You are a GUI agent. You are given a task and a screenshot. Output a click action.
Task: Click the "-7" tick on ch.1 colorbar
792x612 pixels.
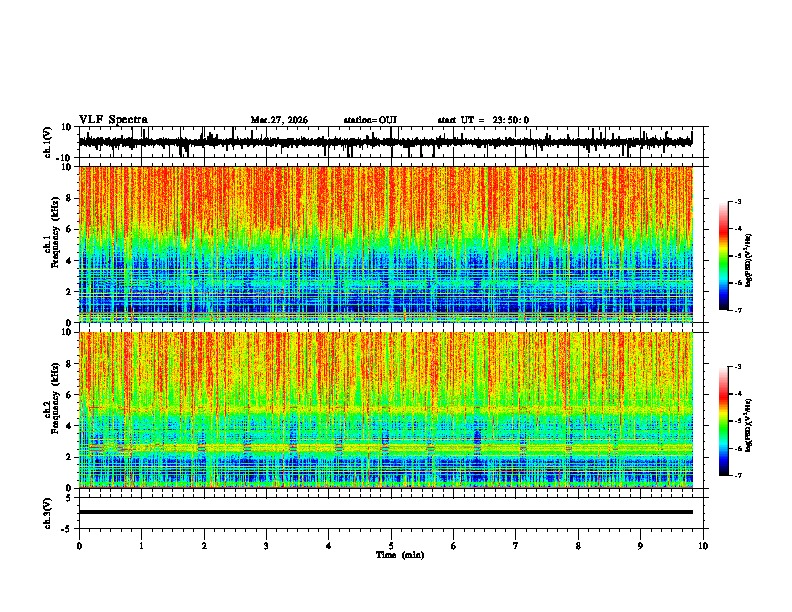coord(737,310)
